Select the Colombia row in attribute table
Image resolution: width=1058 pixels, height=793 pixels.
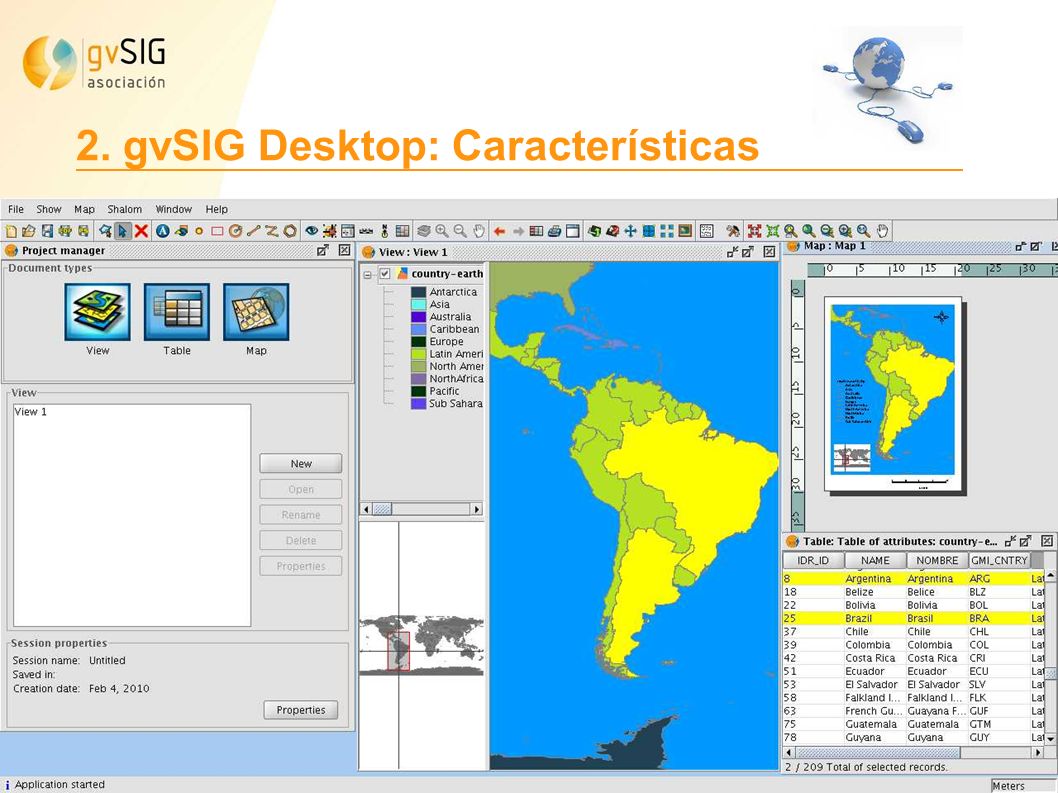pos(914,645)
